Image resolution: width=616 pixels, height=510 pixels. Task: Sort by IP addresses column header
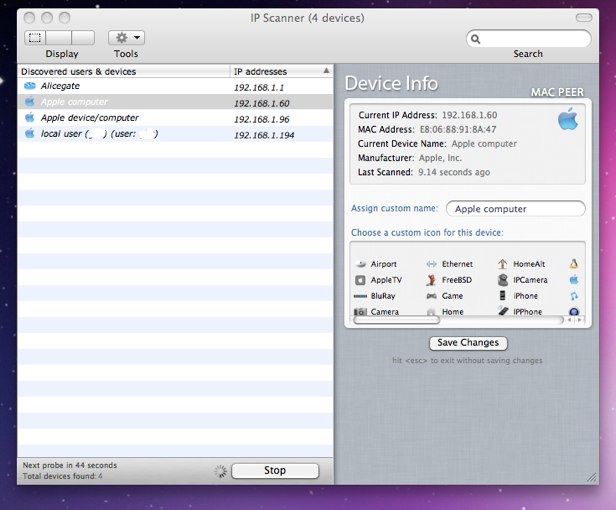click(281, 72)
